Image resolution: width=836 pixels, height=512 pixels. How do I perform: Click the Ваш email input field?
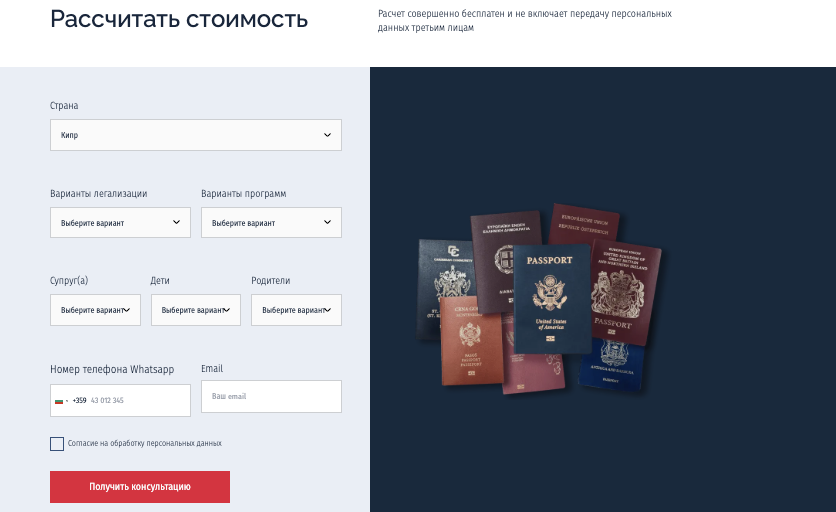(x=271, y=396)
